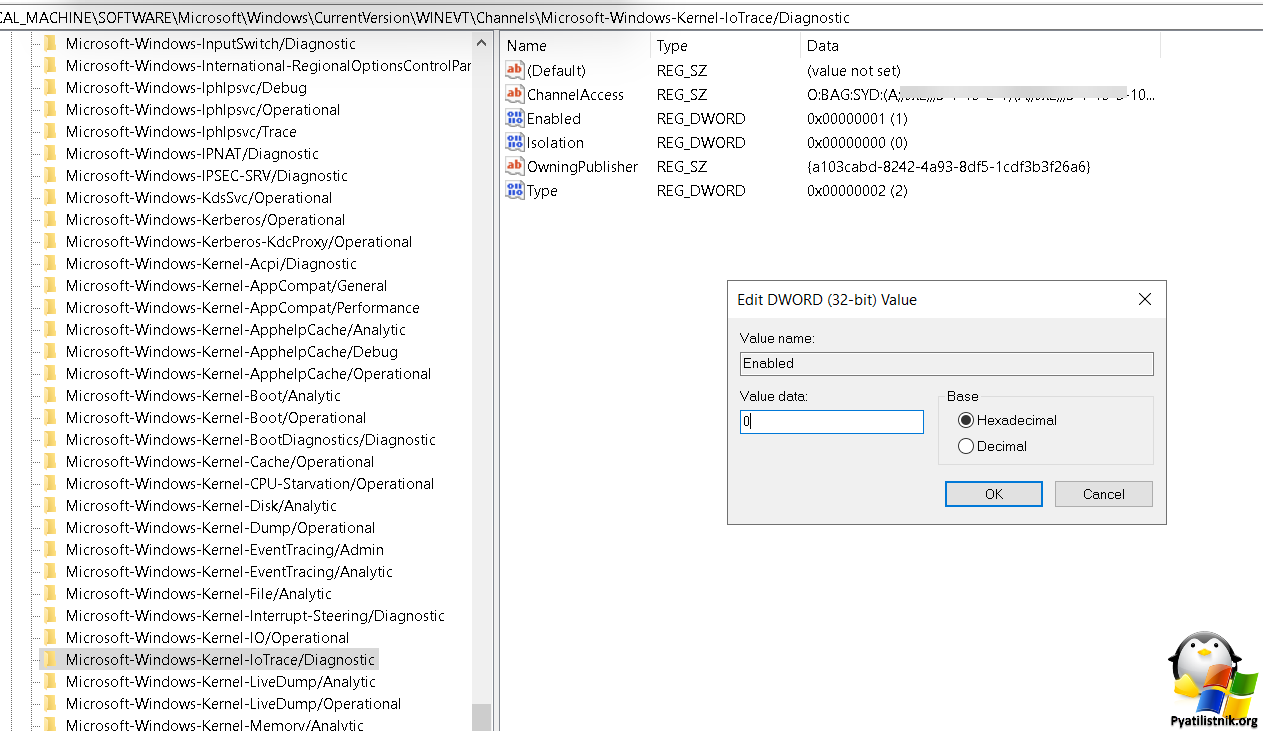Select Microsoft-Windows-Kernel-CPU-Starvation/Operational key
Viewport: 1263px width, 731px height.
[x=250, y=484]
